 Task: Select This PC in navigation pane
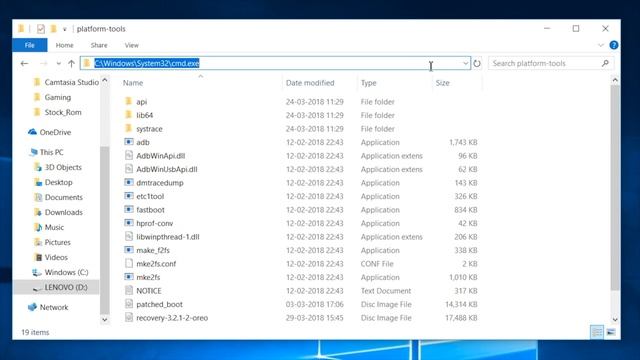[51, 152]
